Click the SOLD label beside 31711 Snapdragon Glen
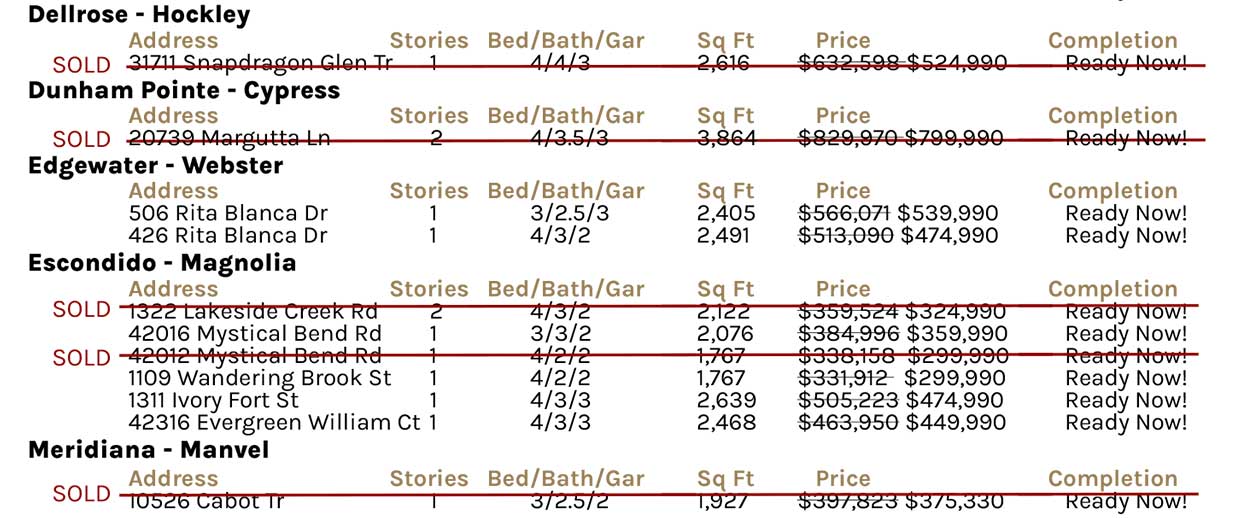Viewport: 1240px width, 518px height. [x=82, y=65]
